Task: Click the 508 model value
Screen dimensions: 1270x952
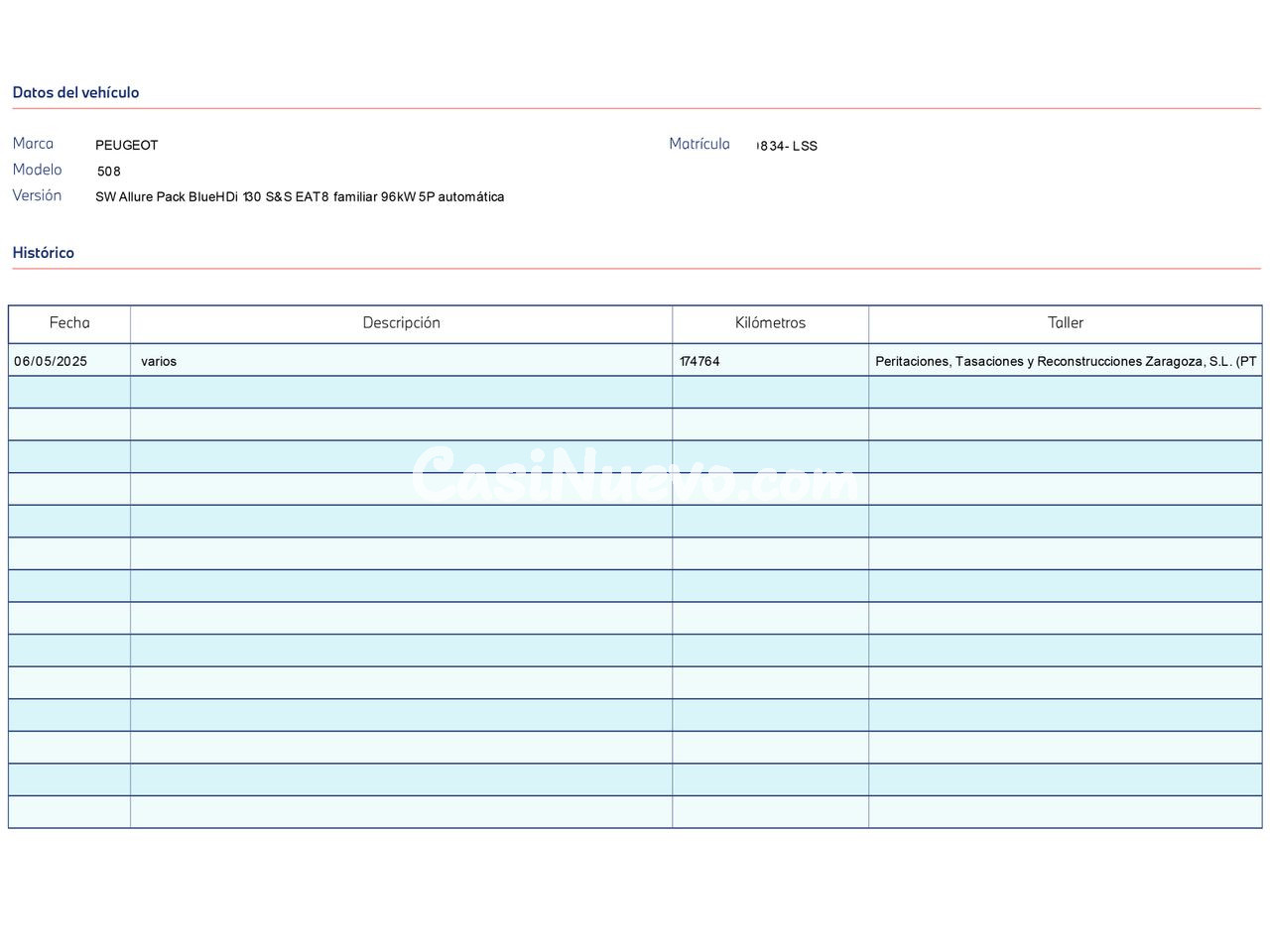Action: pyautogui.click(x=109, y=172)
